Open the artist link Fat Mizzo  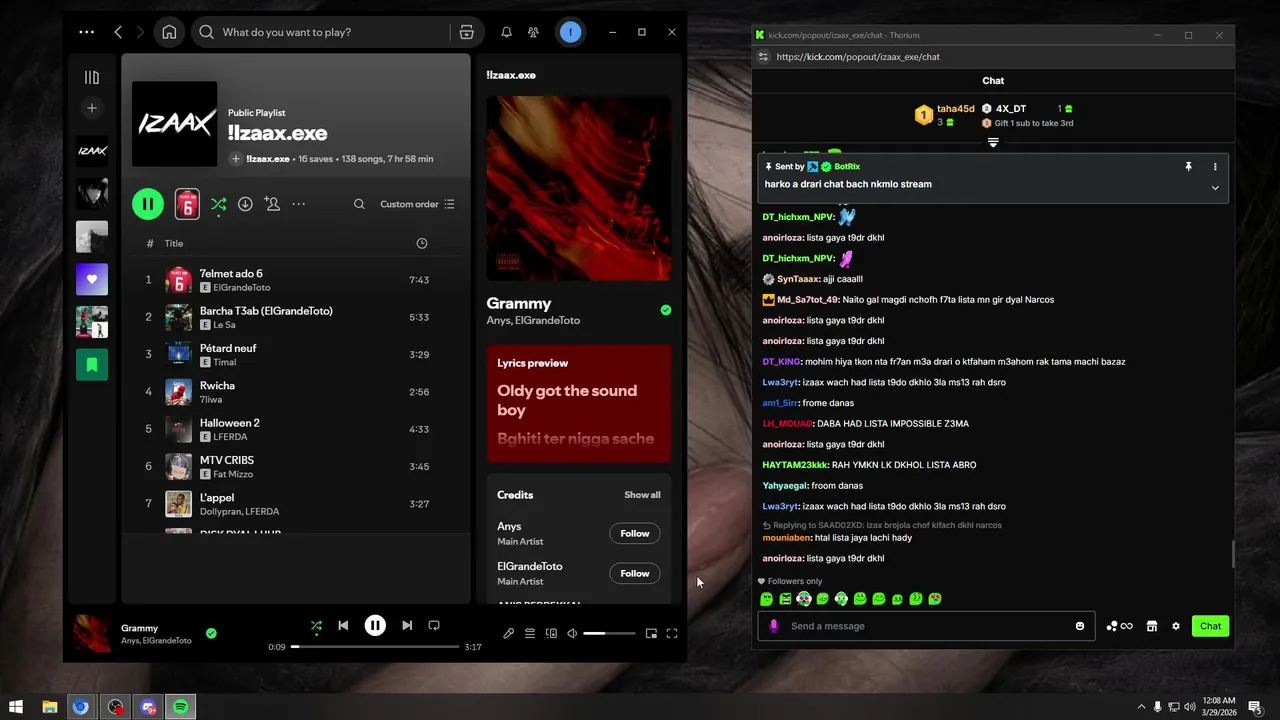(234, 474)
